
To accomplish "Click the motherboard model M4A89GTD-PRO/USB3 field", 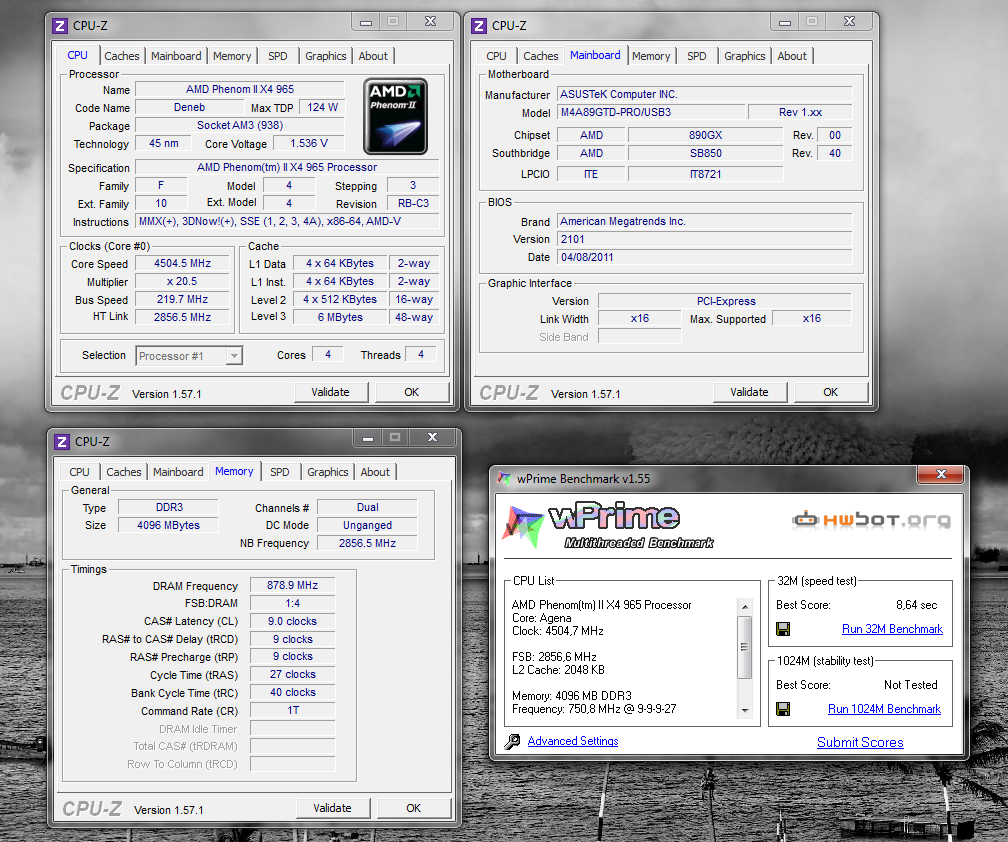I will coord(651,112).
